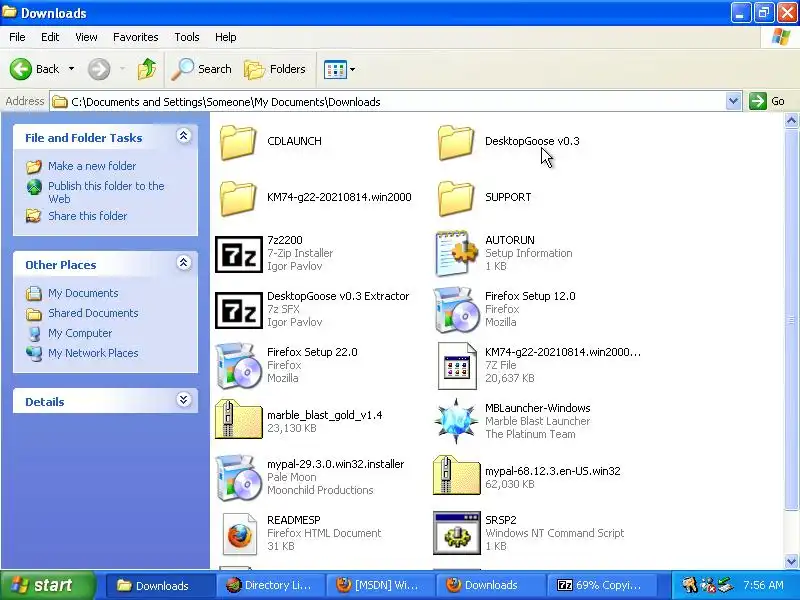
Task: Expand the Details panel
Action: point(184,399)
